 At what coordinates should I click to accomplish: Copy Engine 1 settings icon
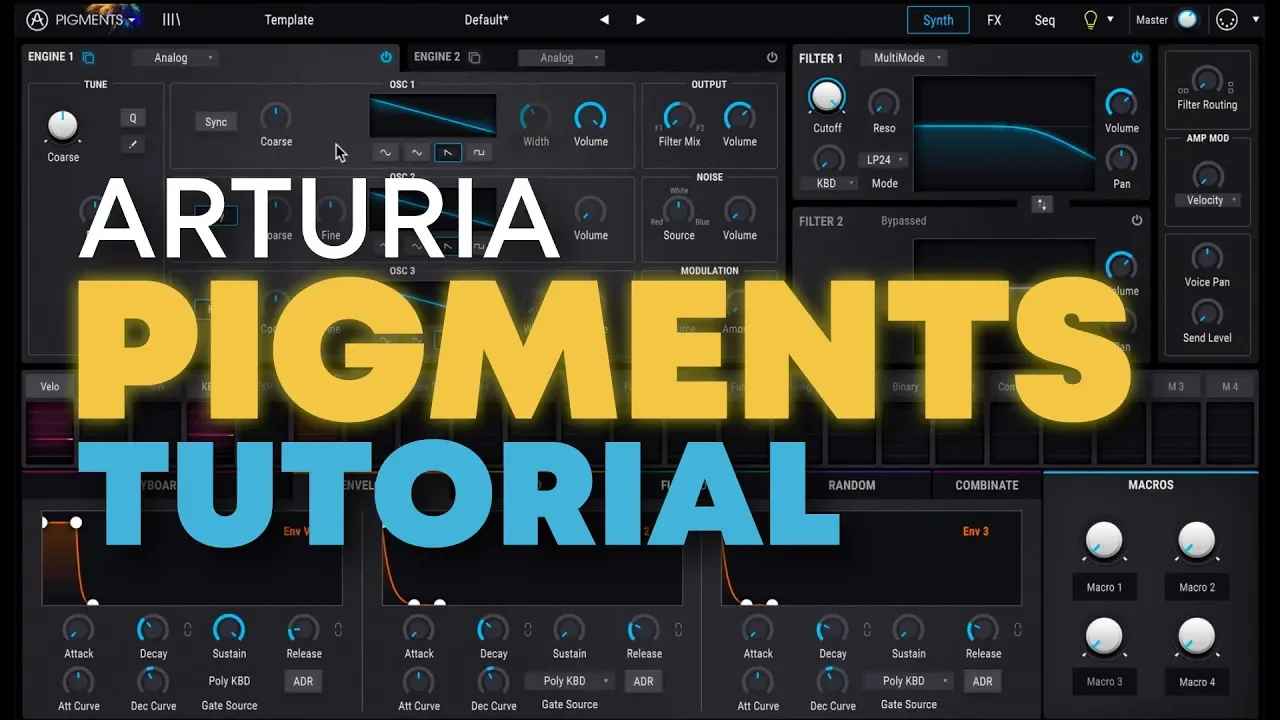point(88,58)
